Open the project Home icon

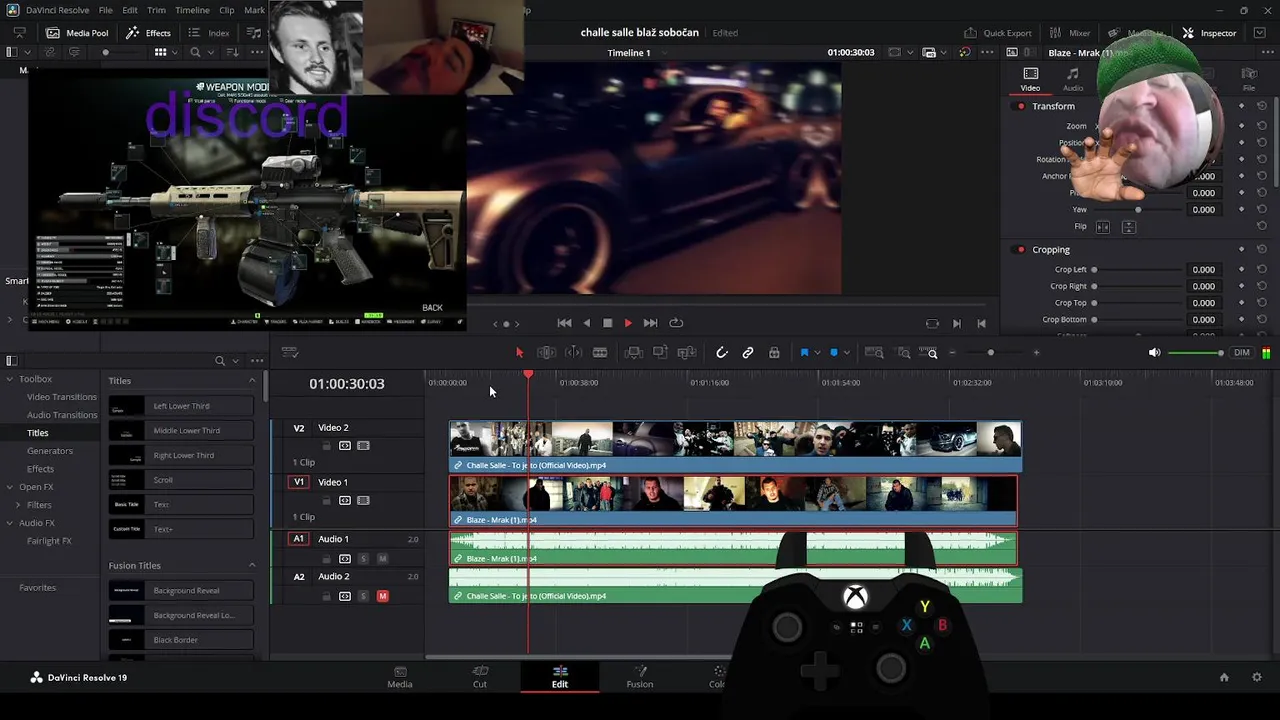pyautogui.click(x=1224, y=678)
